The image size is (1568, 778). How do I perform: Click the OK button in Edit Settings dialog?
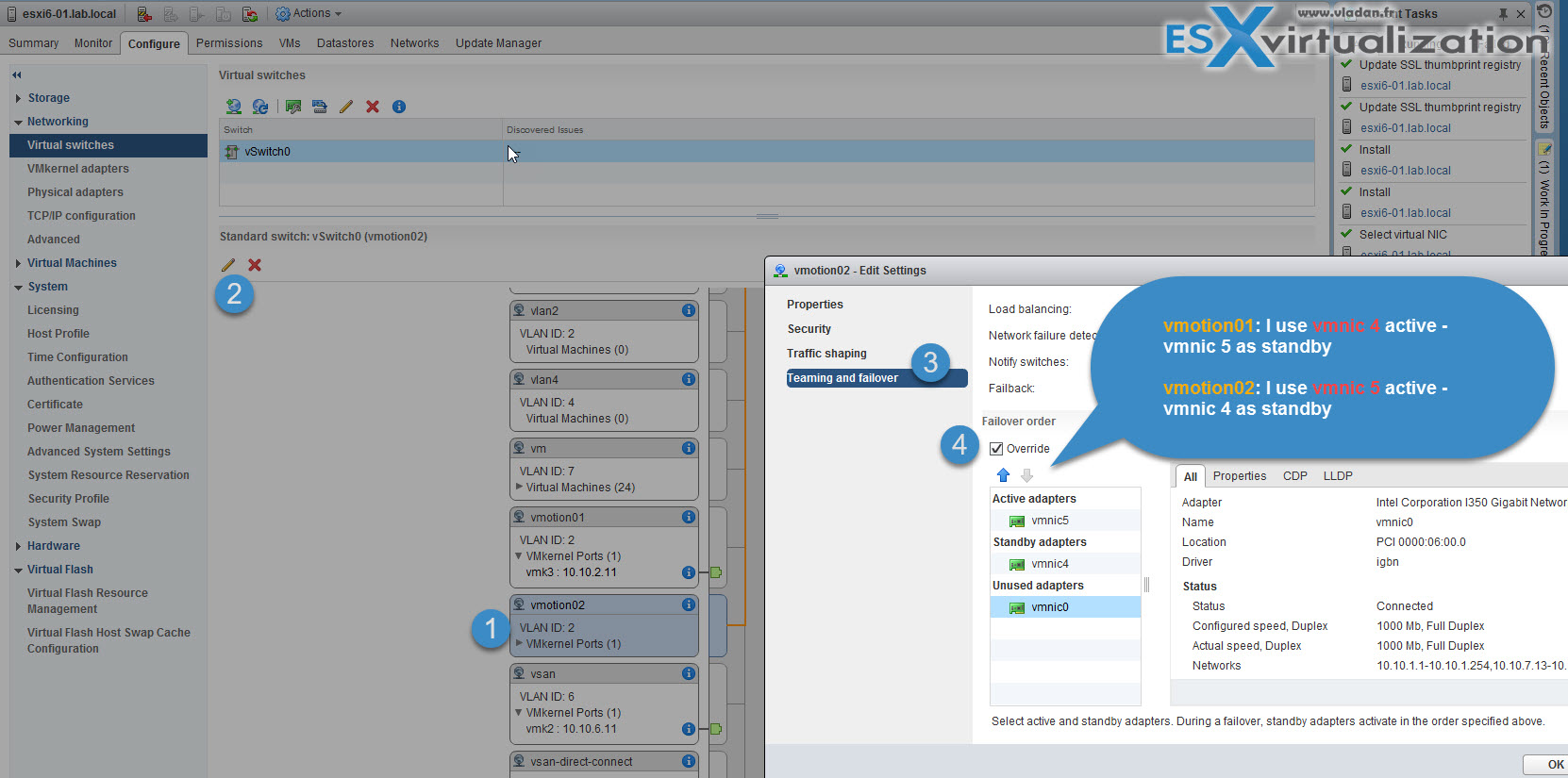click(x=1547, y=765)
